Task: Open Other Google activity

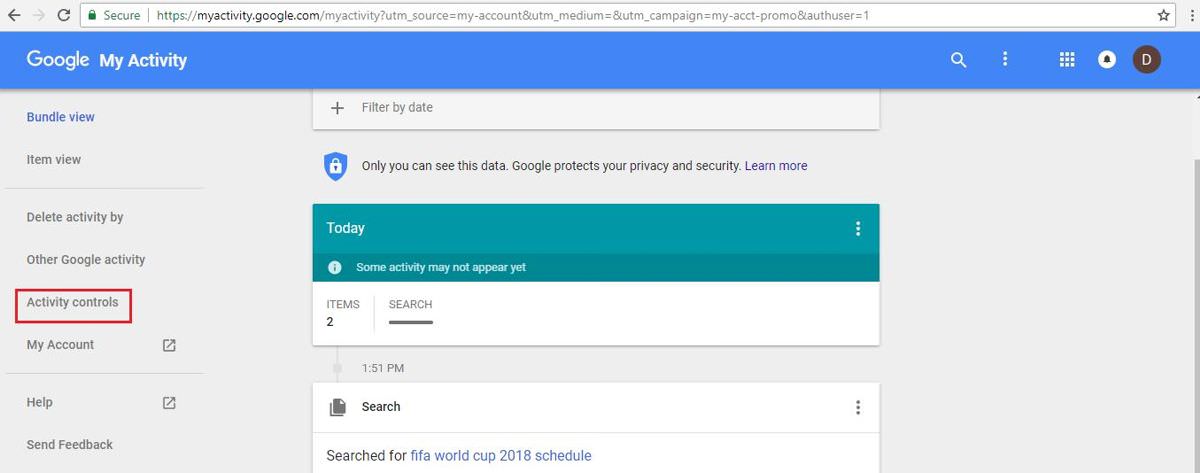Action: click(x=86, y=260)
